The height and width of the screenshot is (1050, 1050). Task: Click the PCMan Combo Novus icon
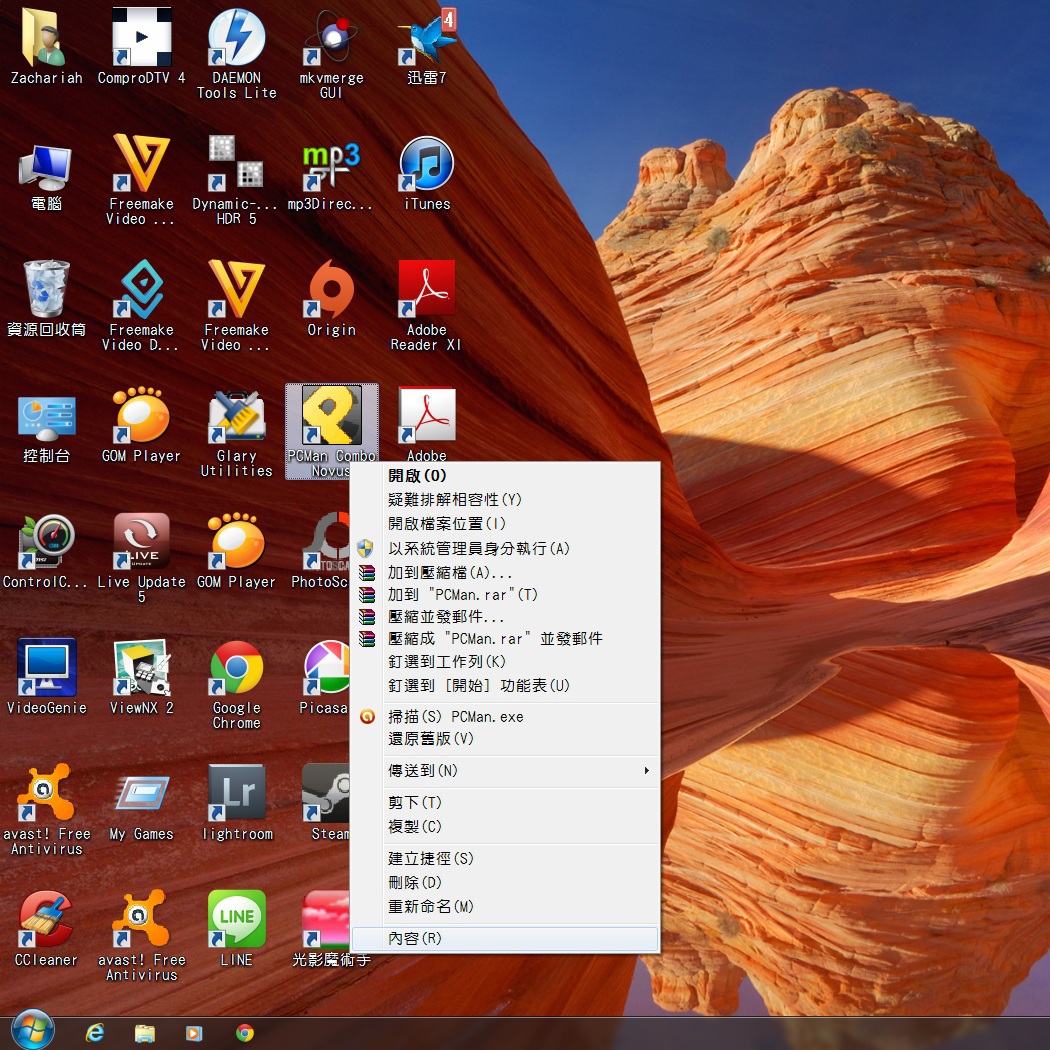coord(331,431)
